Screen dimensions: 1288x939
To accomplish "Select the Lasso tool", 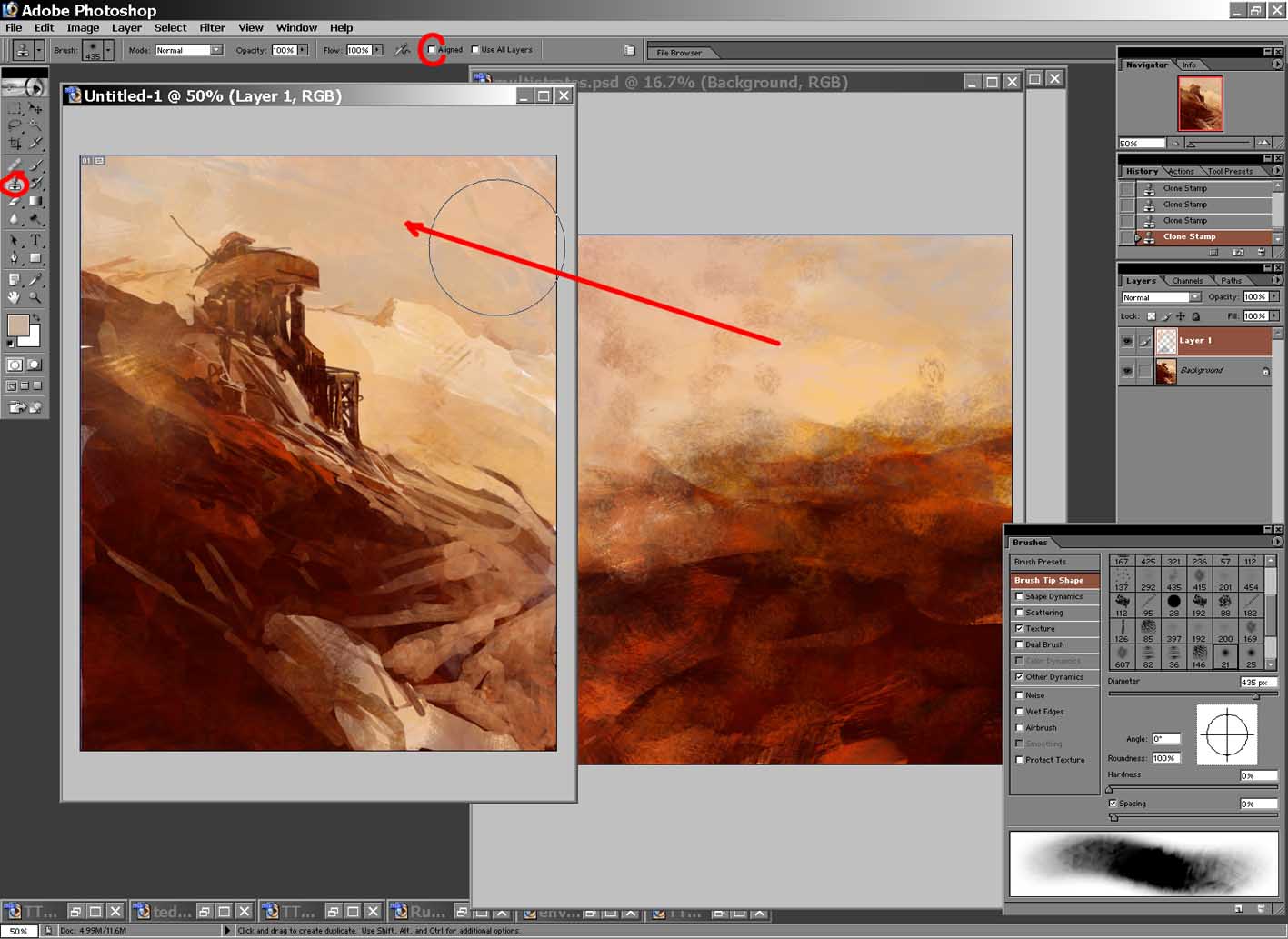I will click(14, 125).
